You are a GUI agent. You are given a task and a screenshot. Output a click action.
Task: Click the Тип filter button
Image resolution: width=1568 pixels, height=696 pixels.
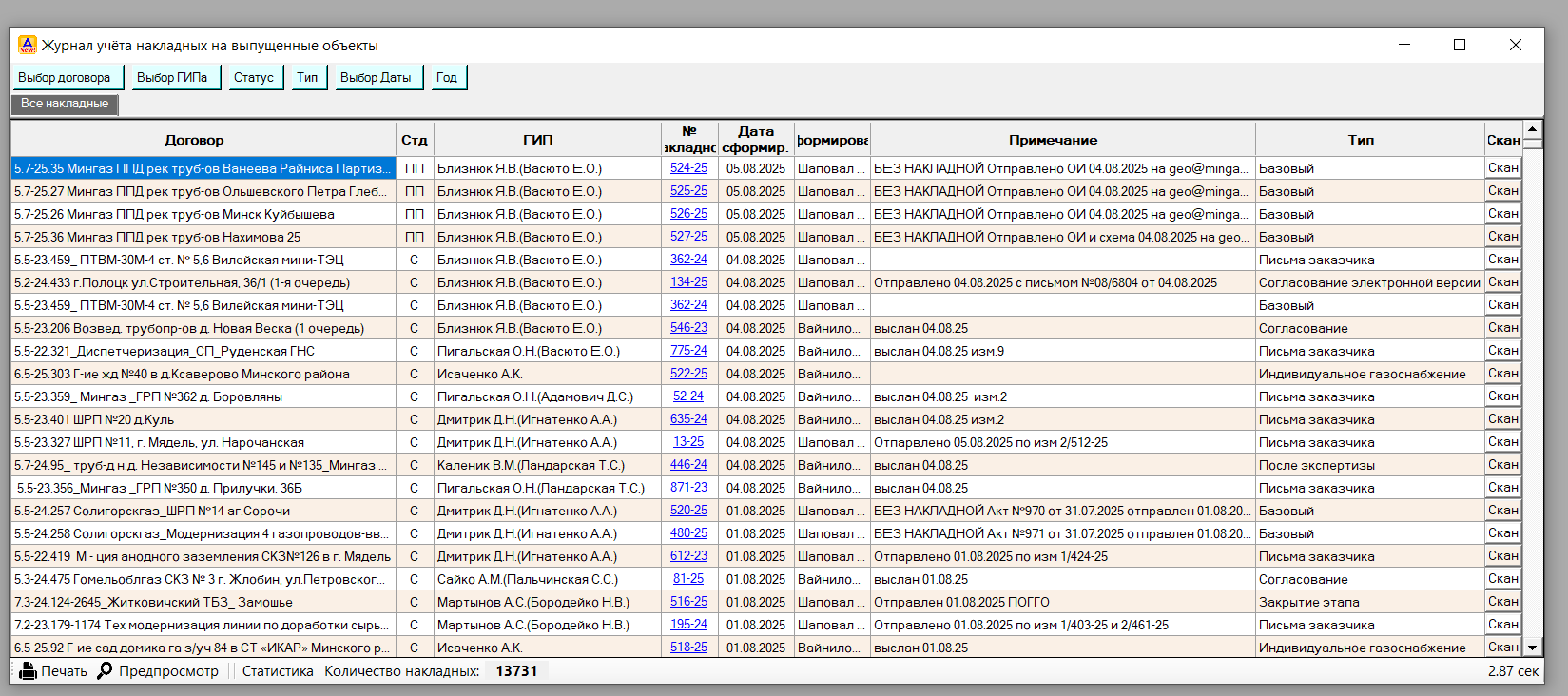307,78
